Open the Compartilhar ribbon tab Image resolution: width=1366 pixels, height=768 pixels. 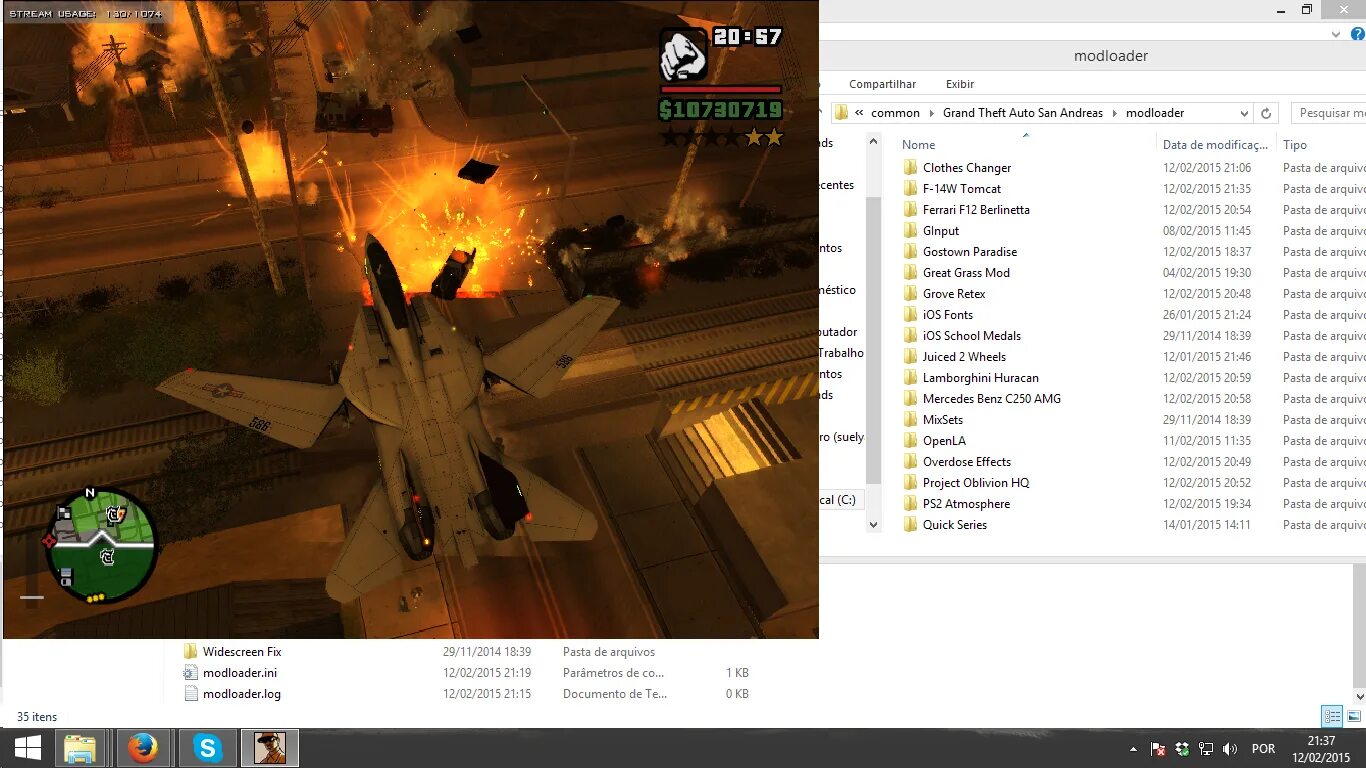882,84
